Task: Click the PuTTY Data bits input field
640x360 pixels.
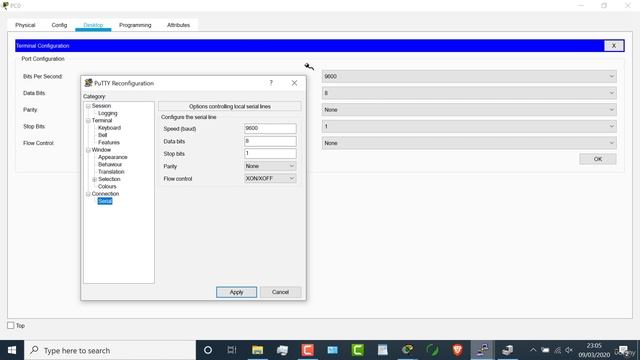Action: point(270,141)
